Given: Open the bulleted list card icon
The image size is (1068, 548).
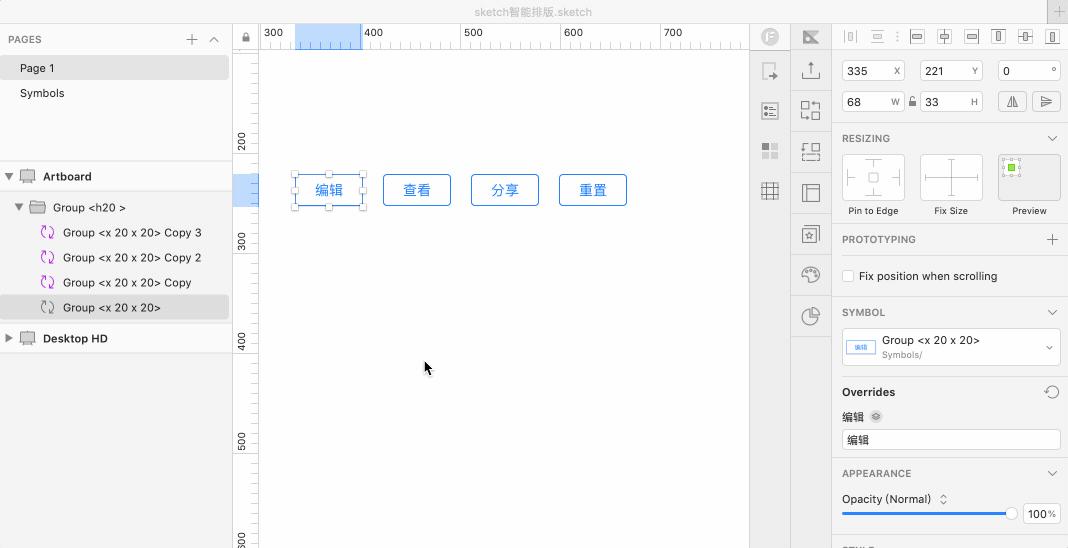Looking at the screenshot, I should (770, 111).
